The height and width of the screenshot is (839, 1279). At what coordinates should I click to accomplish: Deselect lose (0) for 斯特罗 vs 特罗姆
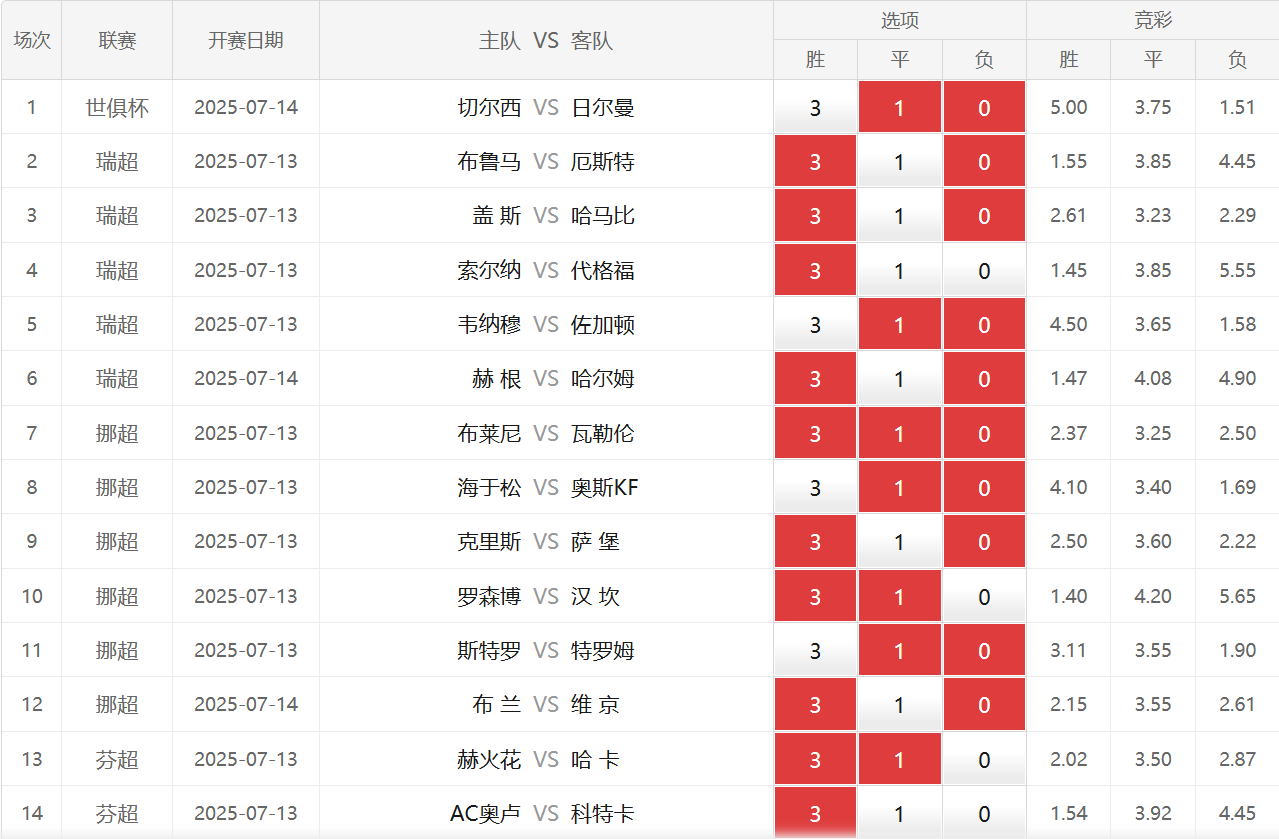[984, 650]
